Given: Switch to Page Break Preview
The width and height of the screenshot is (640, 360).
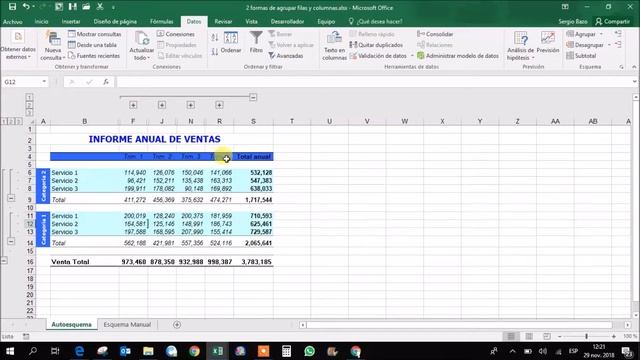Looking at the screenshot, I should coord(547,336).
